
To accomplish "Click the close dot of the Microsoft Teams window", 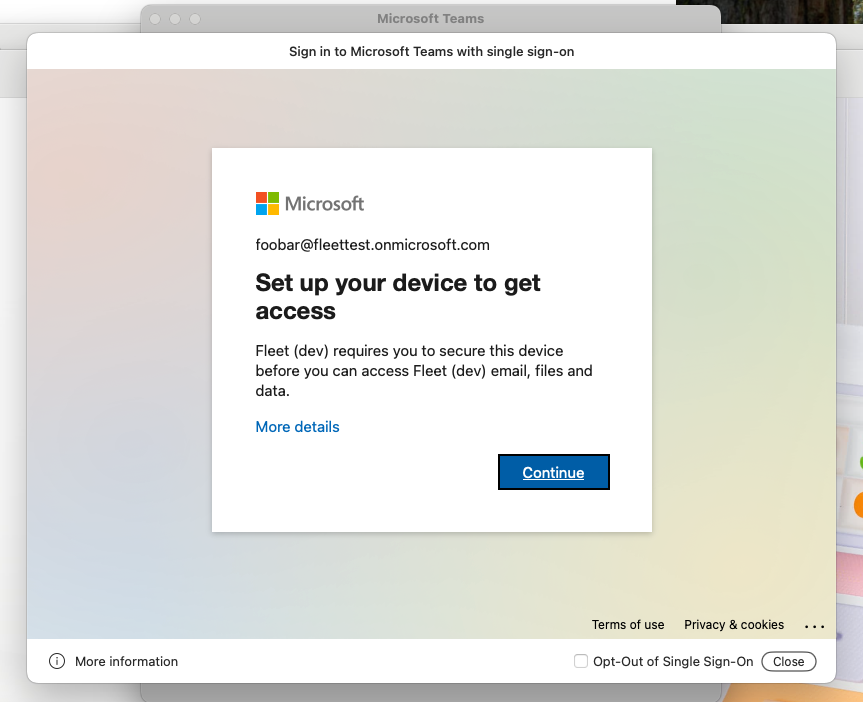I will [155, 19].
